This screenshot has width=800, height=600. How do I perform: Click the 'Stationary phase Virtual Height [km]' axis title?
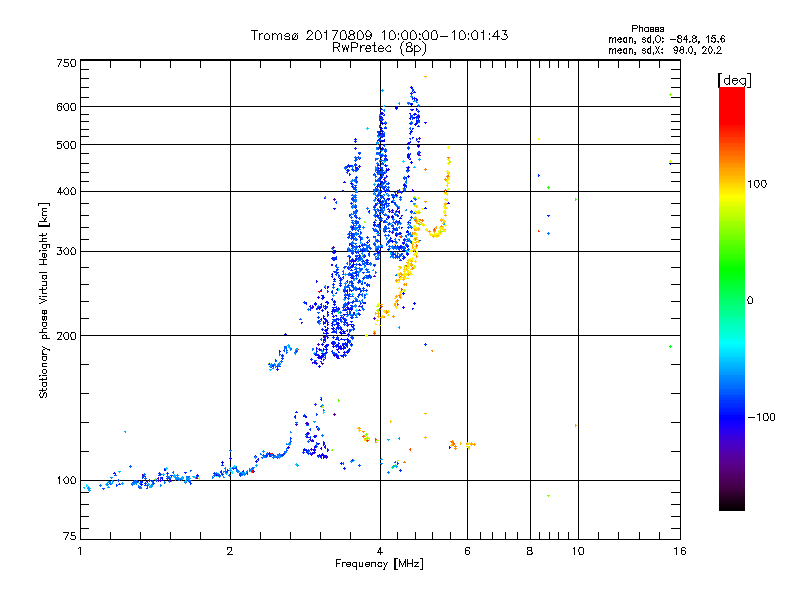click(x=44, y=300)
